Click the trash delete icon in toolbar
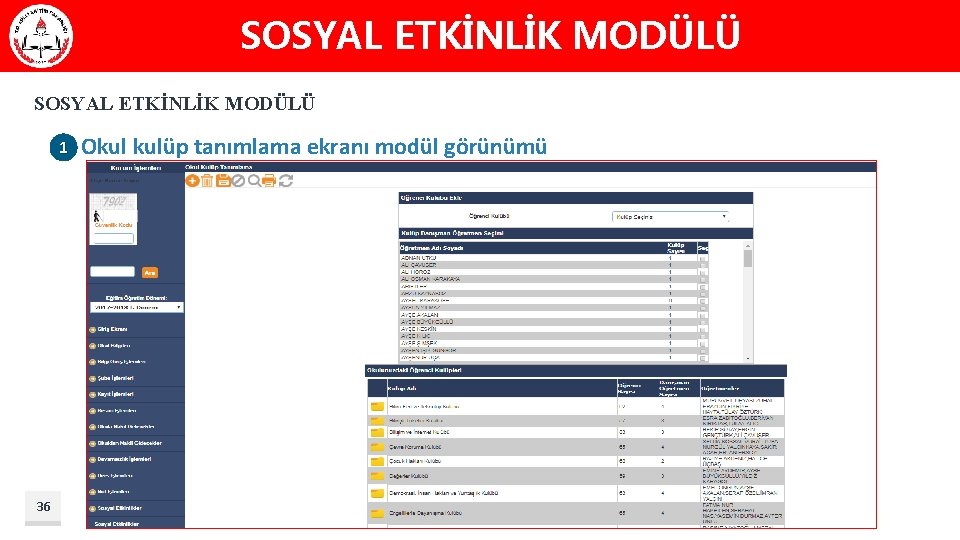960x540 pixels. [x=207, y=181]
